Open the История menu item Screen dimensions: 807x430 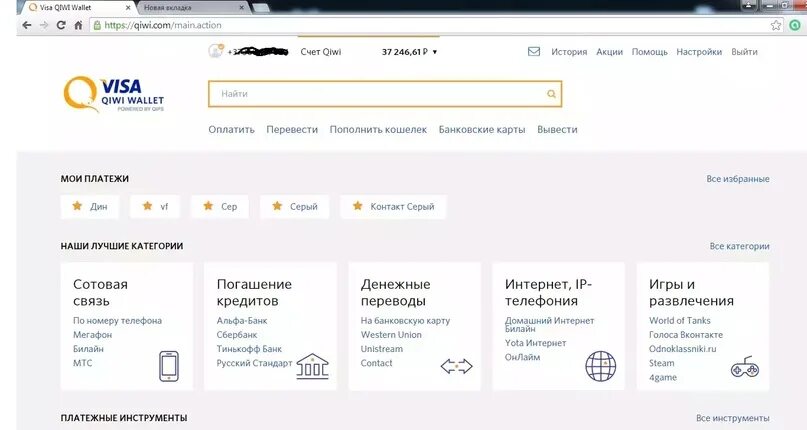click(569, 51)
